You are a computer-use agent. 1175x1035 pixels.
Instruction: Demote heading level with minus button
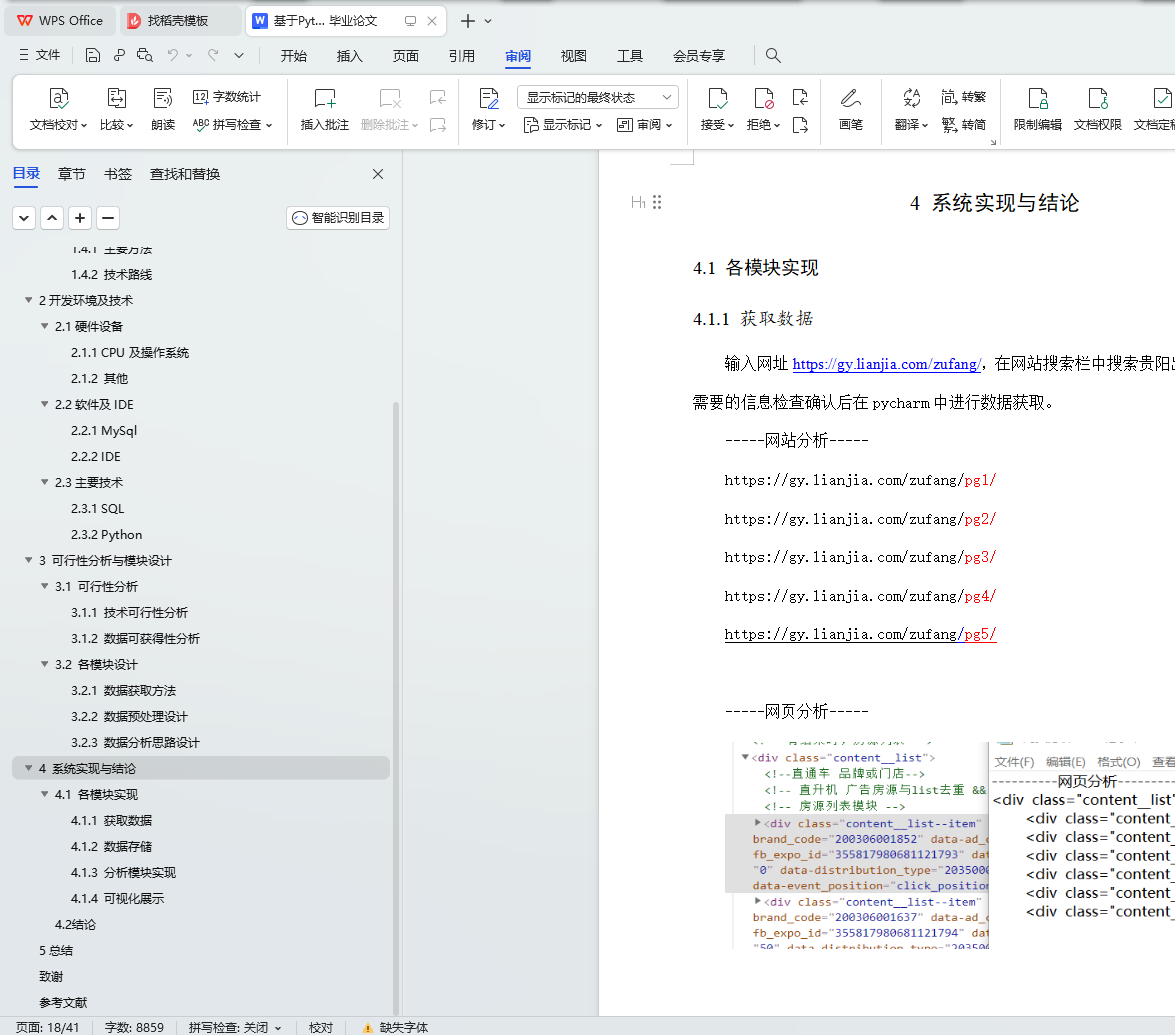coord(108,218)
